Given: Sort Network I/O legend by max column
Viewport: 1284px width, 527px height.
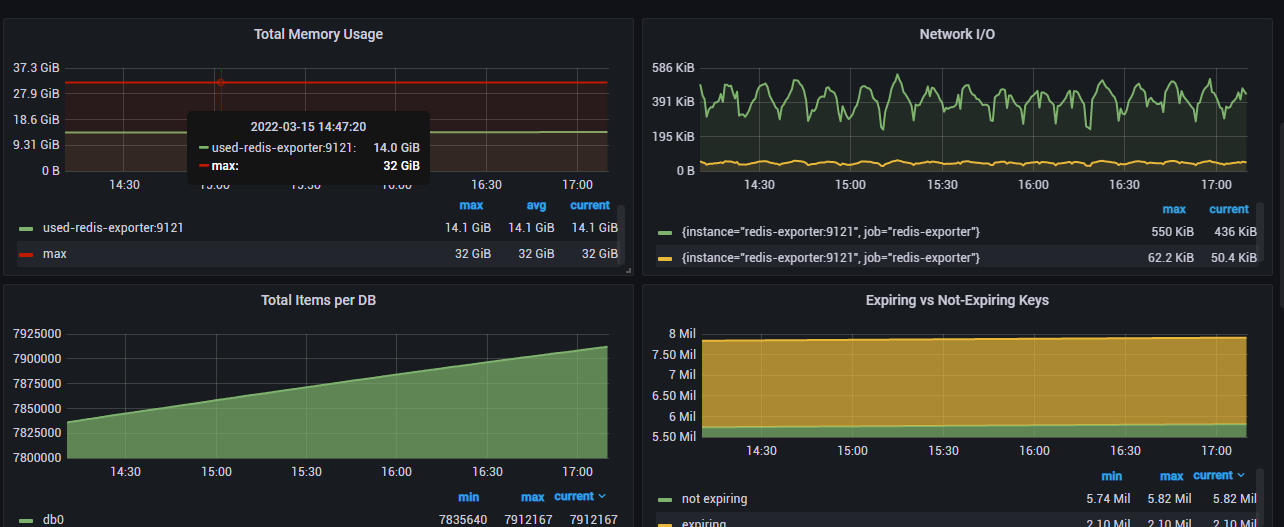Looking at the screenshot, I should [1174, 210].
